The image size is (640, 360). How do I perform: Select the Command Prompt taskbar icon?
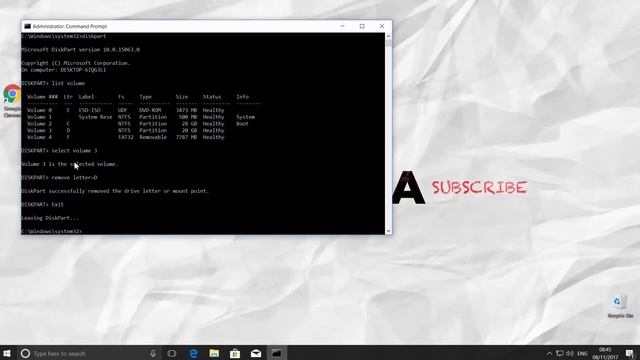click(x=277, y=353)
